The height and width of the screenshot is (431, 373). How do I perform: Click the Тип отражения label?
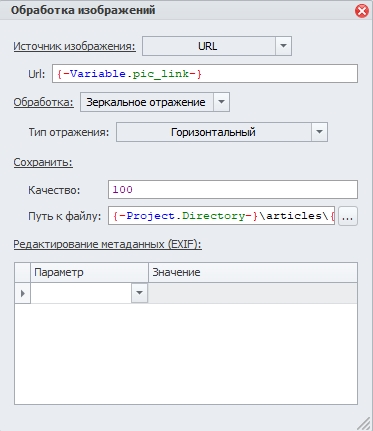click(69, 132)
